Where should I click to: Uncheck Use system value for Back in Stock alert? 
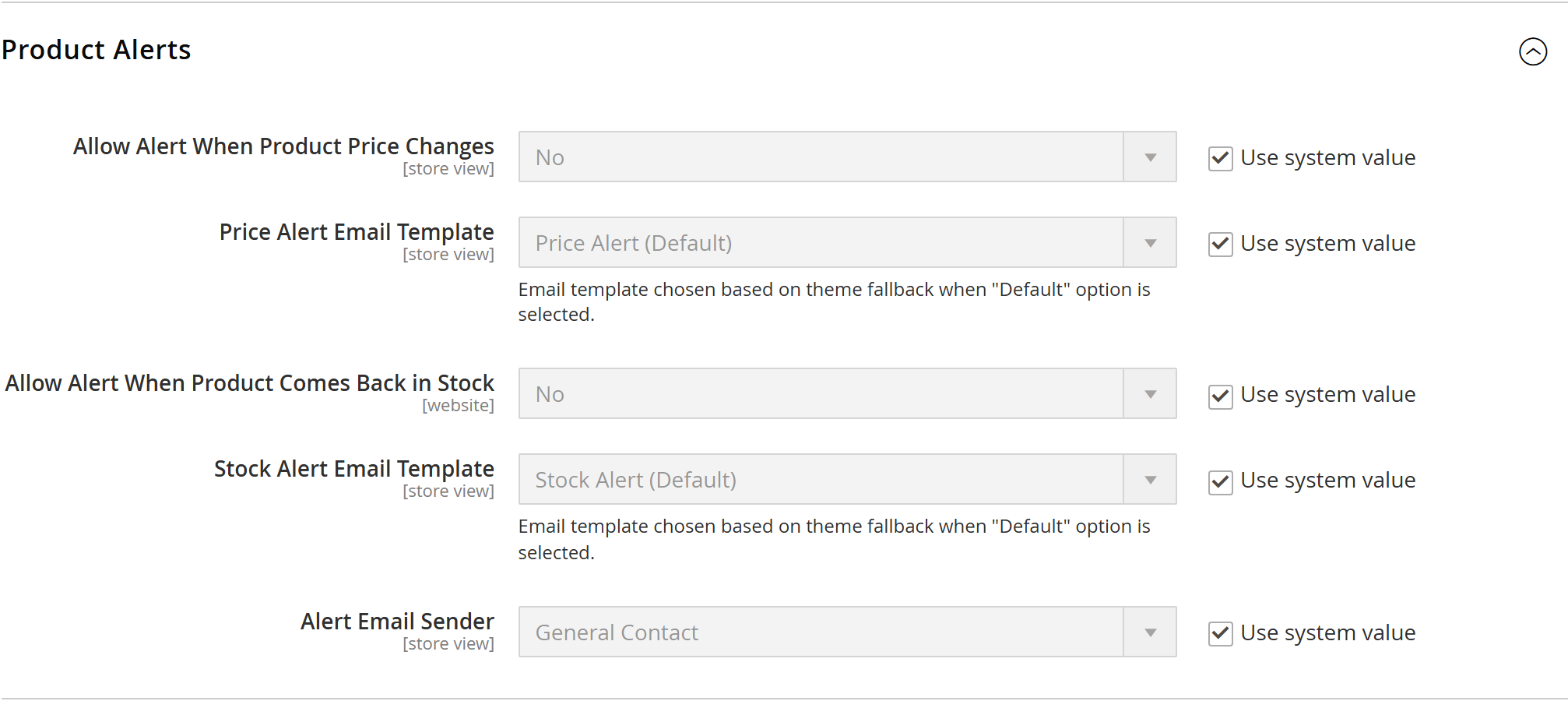(x=1220, y=396)
